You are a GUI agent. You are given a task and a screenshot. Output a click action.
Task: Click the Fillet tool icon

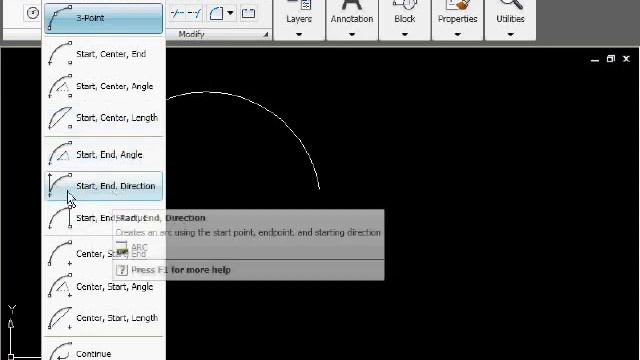tap(216, 13)
